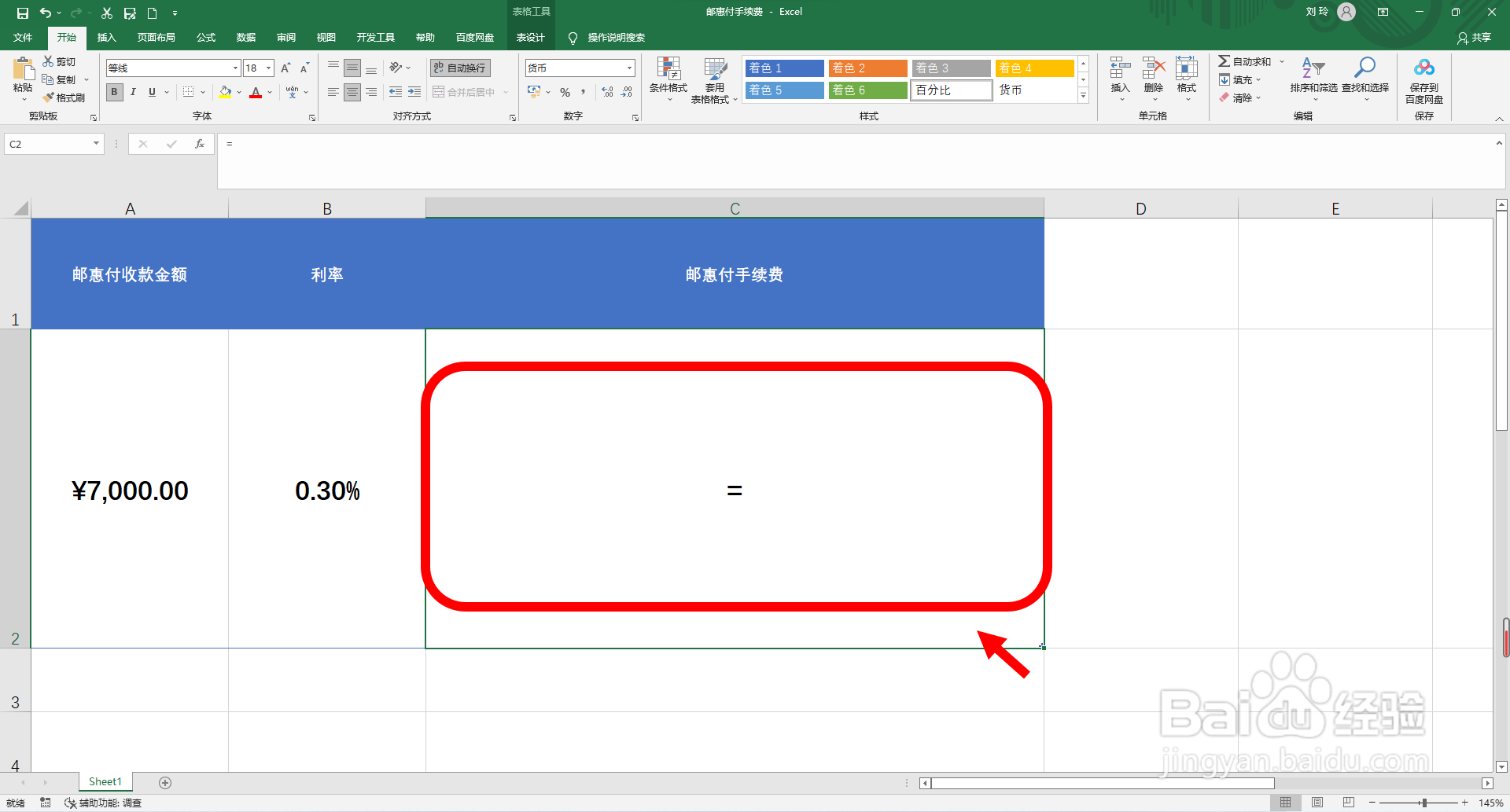Image resolution: width=1510 pixels, height=812 pixels.
Task: Expand the cell styles gallery
Action: tap(1083, 96)
